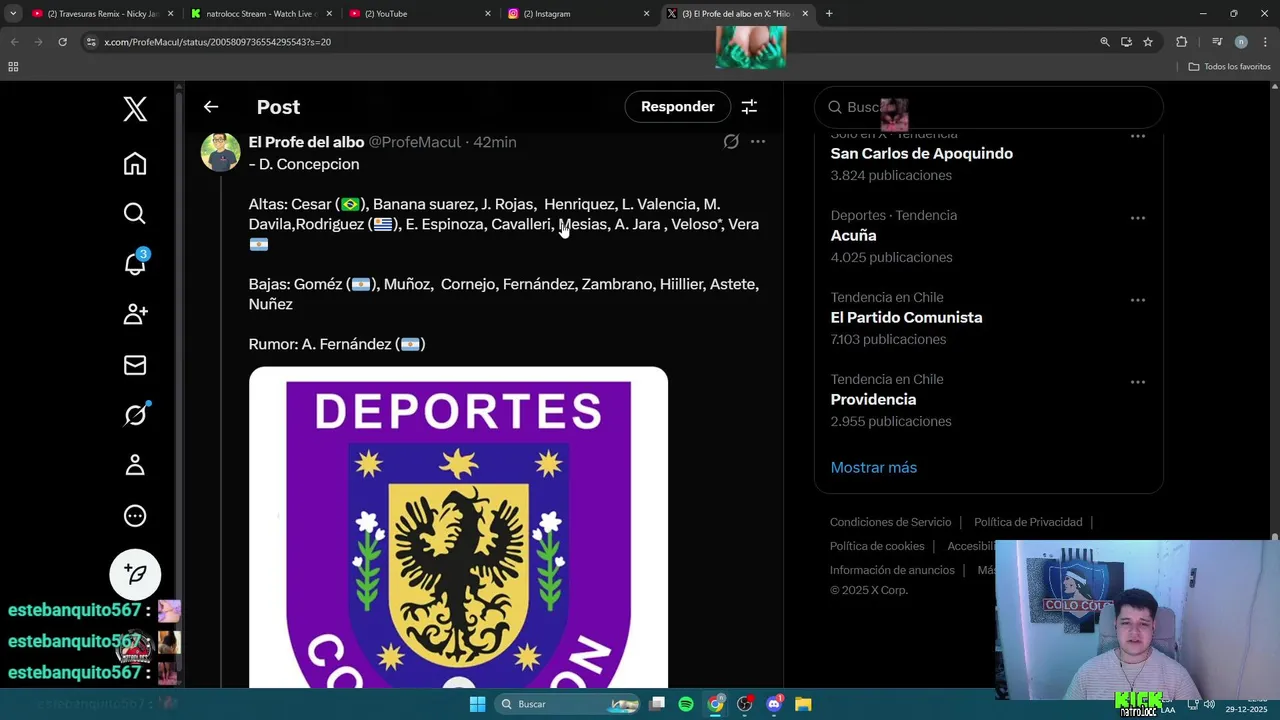This screenshot has height=720, width=1280.
Task: Open the Chrome profile avatar
Action: point(1241,42)
